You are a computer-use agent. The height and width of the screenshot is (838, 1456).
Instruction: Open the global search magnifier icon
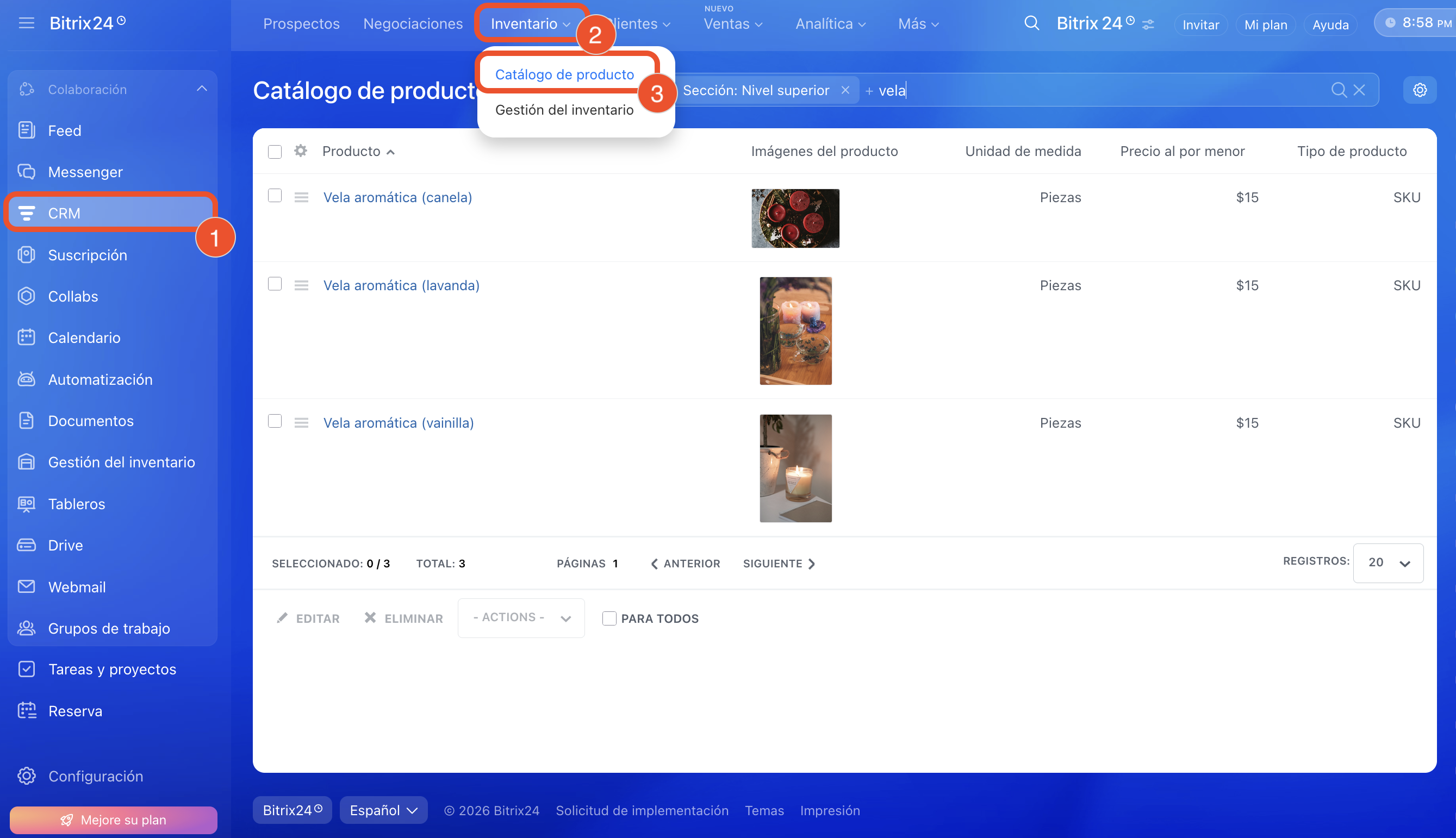[x=1031, y=23]
